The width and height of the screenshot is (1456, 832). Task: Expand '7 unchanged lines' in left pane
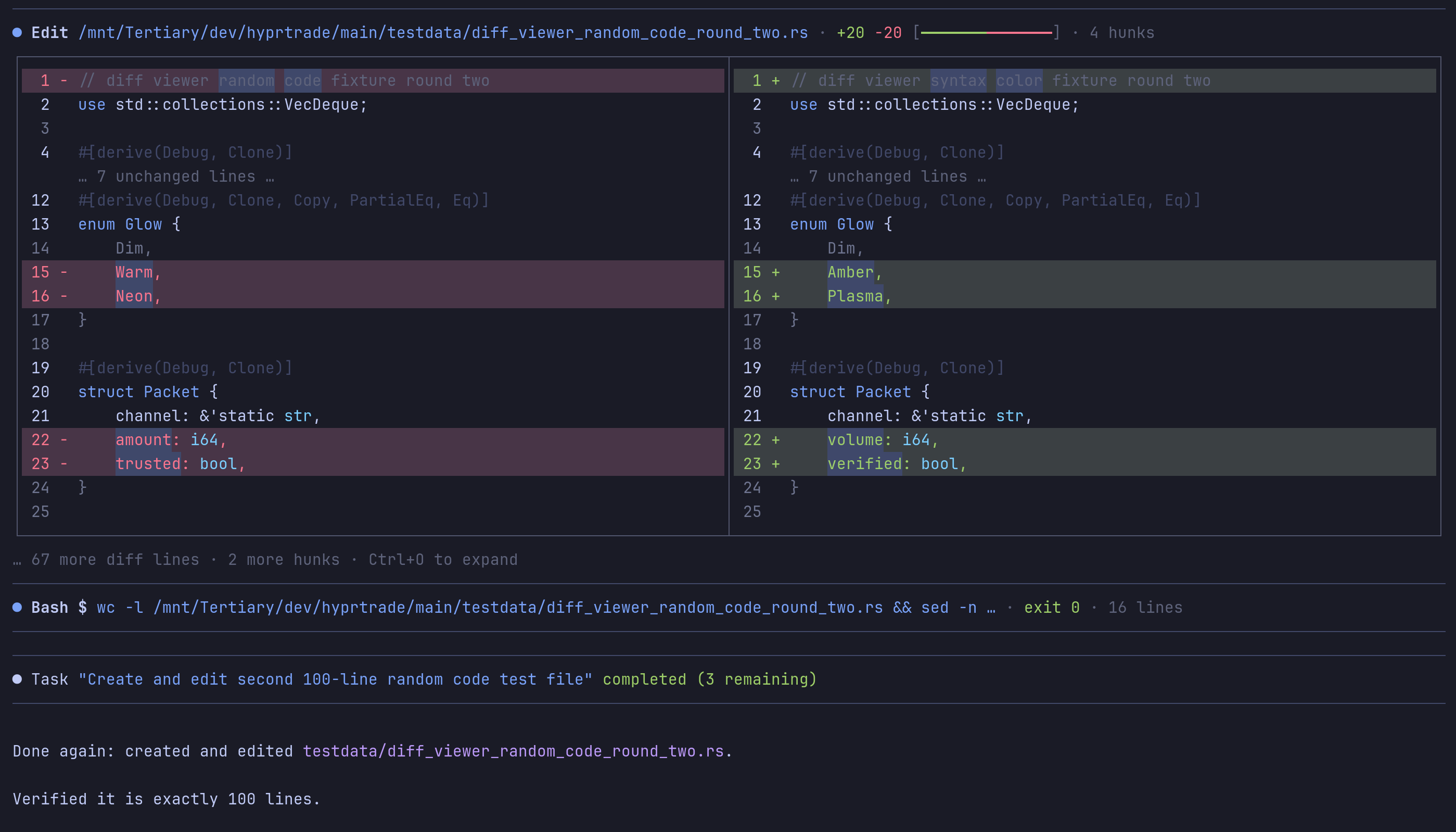pyautogui.click(x=176, y=177)
